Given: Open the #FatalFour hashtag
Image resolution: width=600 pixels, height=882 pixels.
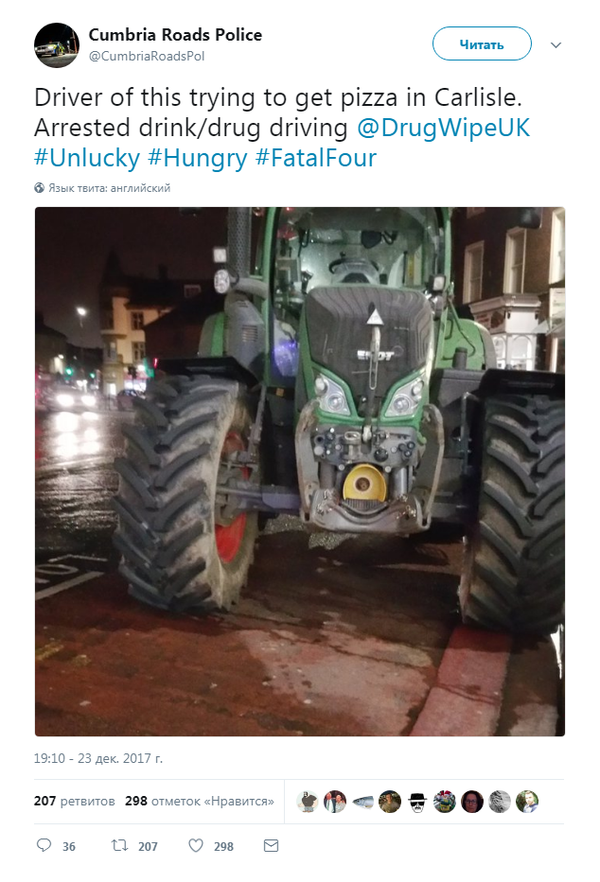Looking at the screenshot, I should click(x=315, y=158).
